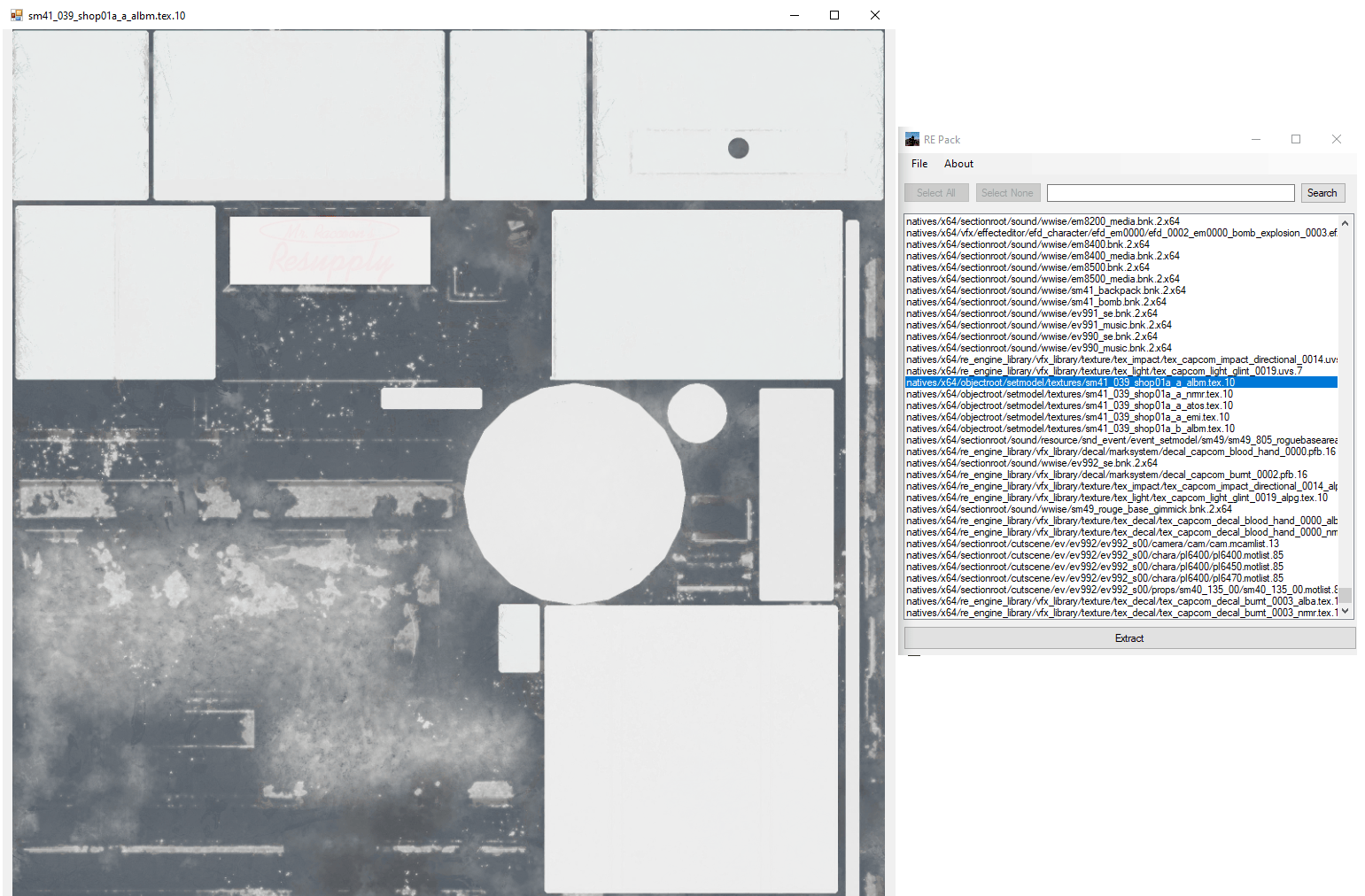Image resolution: width=1365 pixels, height=896 pixels.
Task: Click the file list scrollbar thumb
Action: coord(1345,594)
